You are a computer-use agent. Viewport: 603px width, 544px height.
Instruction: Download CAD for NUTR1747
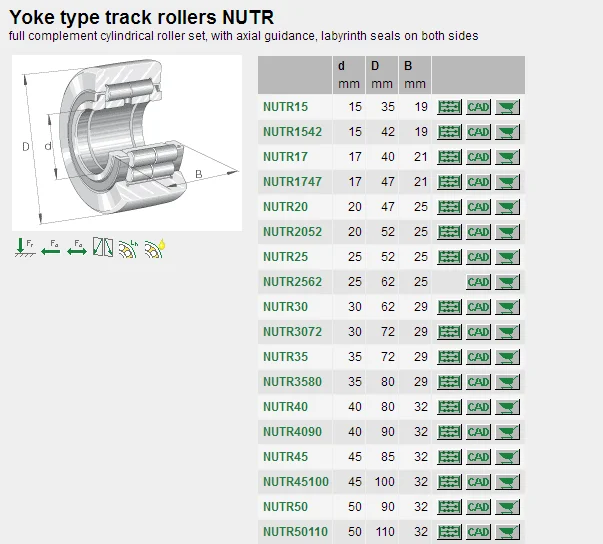point(478,182)
